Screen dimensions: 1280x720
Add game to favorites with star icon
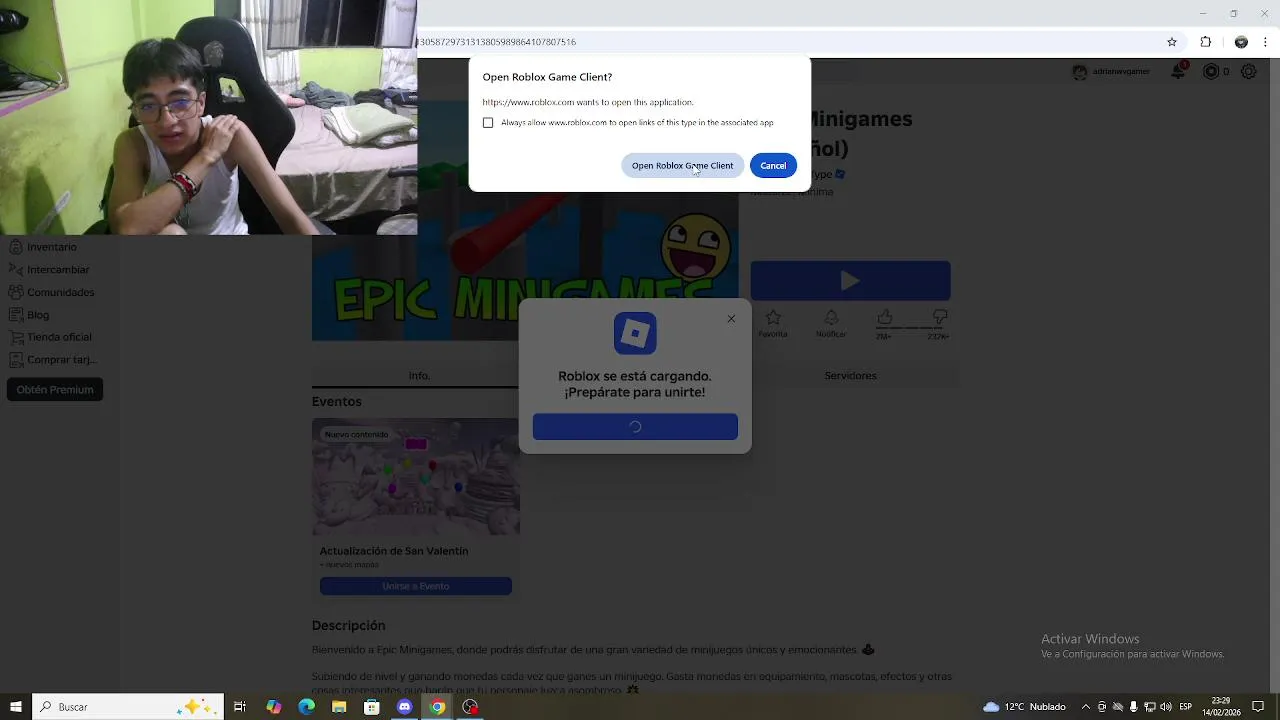[x=773, y=318]
